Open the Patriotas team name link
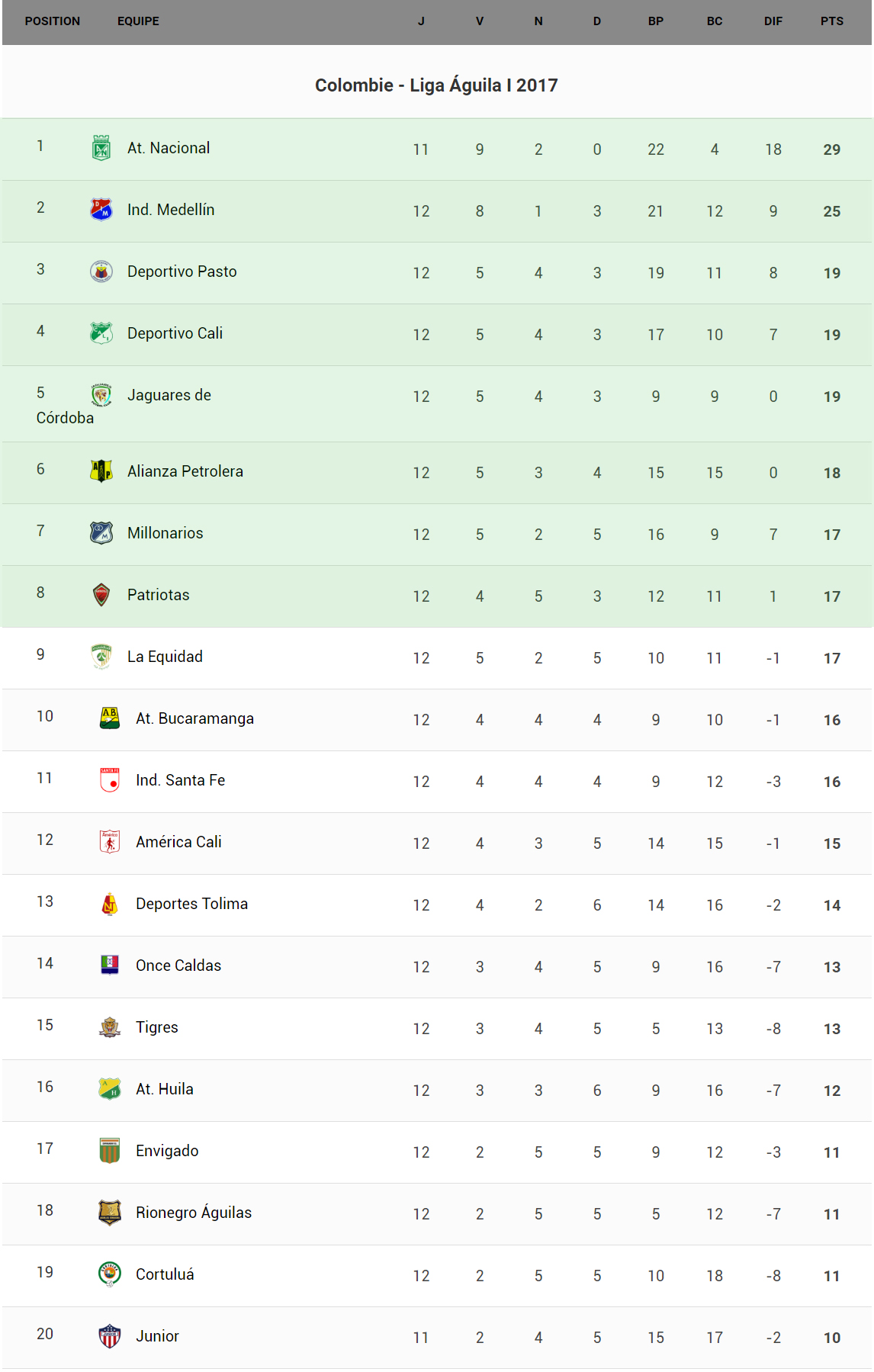 click(x=158, y=595)
